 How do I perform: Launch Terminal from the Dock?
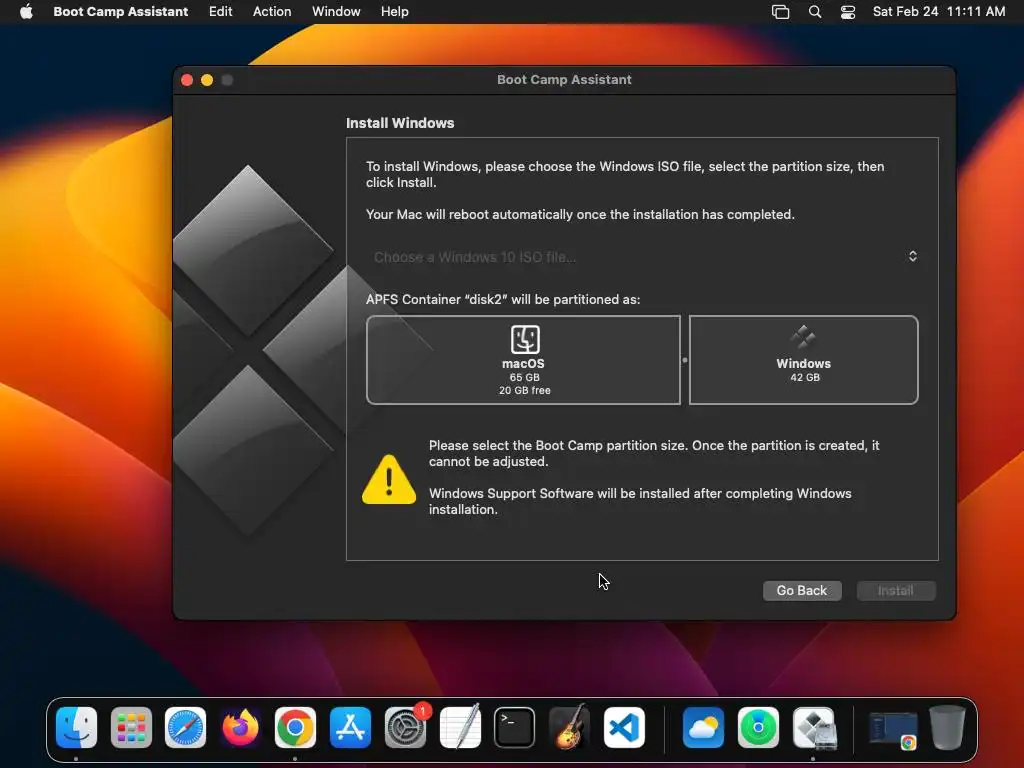tap(515, 728)
